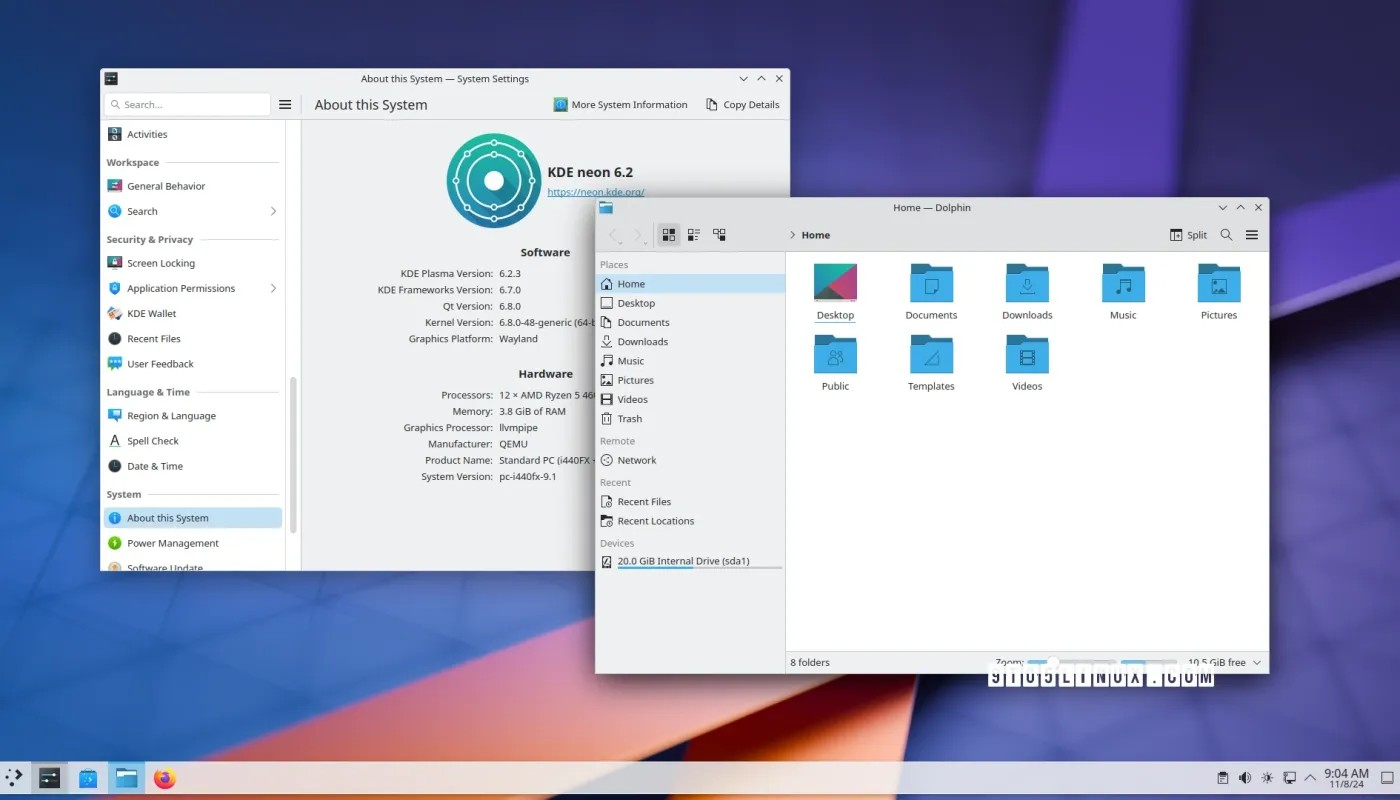This screenshot has height=800, width=1400.
Task: Click Dolphin file manager taskbar icon
Action: tap(126, 777)
